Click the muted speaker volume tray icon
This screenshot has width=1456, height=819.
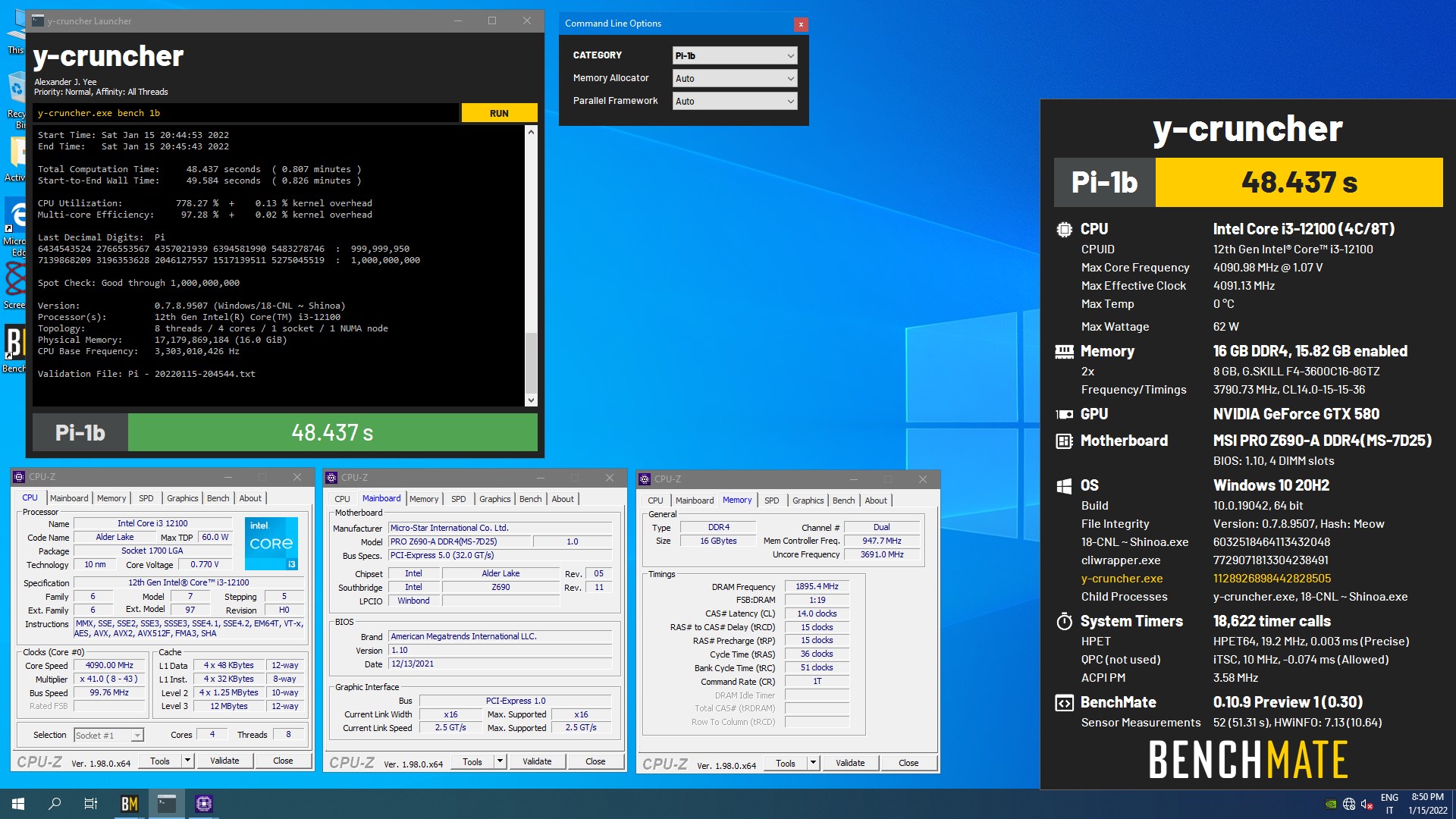pos(1367,804)
